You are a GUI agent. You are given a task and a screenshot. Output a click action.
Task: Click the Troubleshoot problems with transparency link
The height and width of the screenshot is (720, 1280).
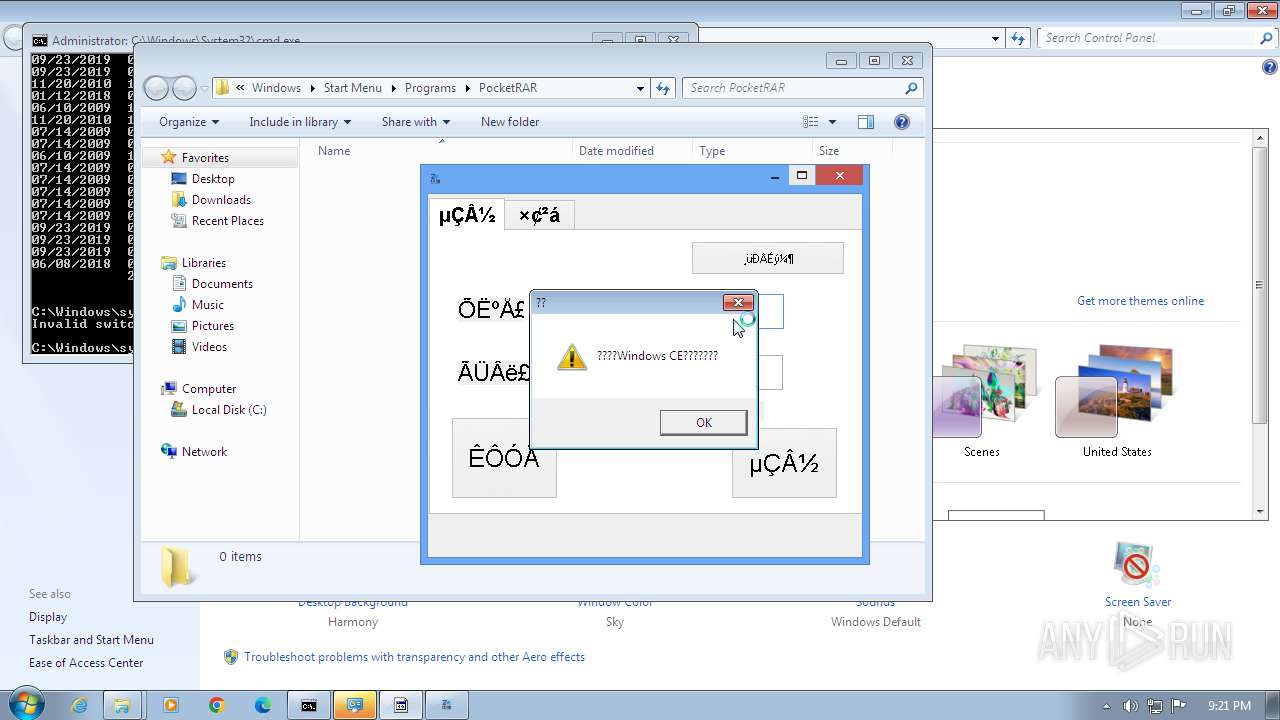pos(414,657)
